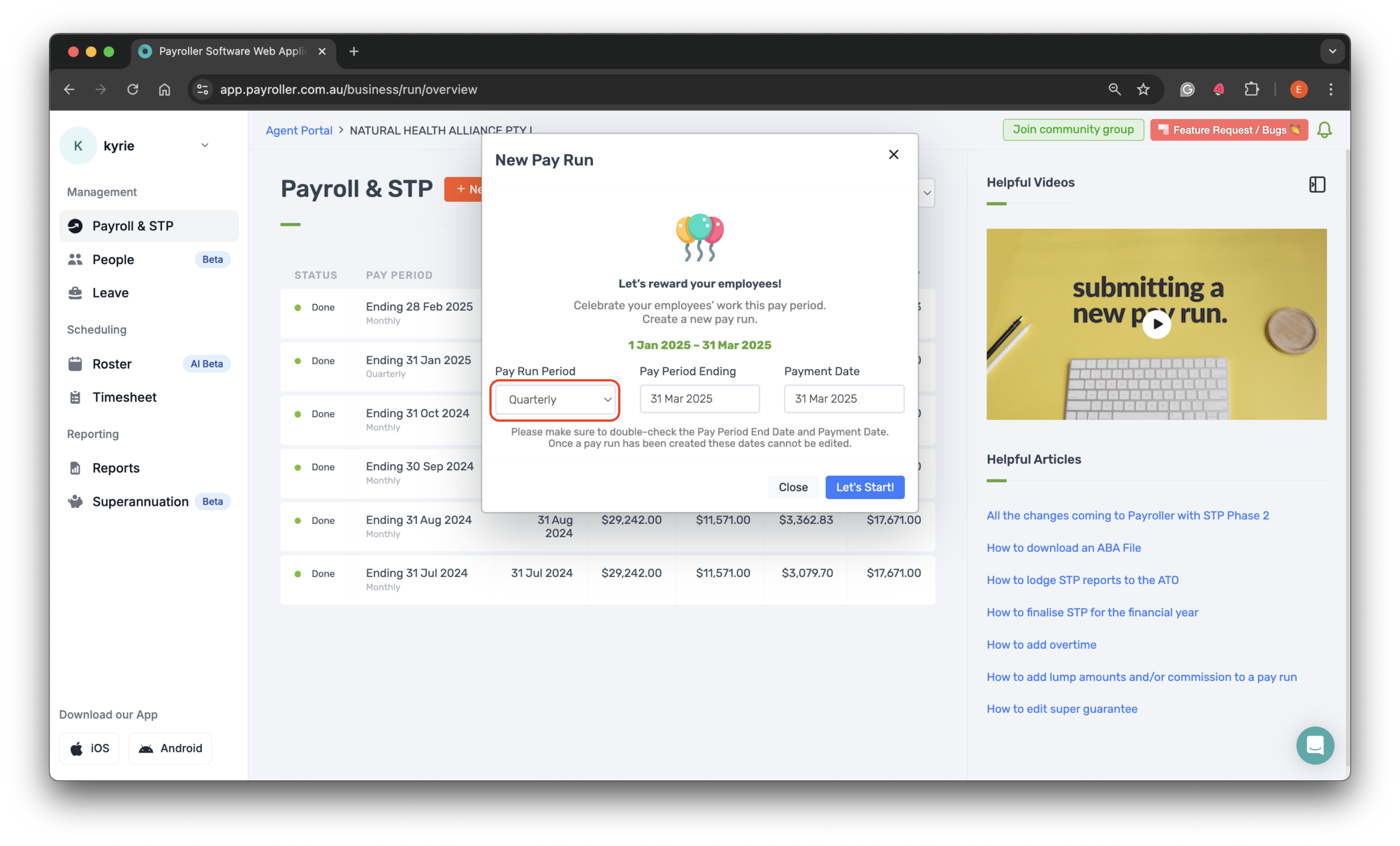Navigate back to Agent Portal

point(299,130)
